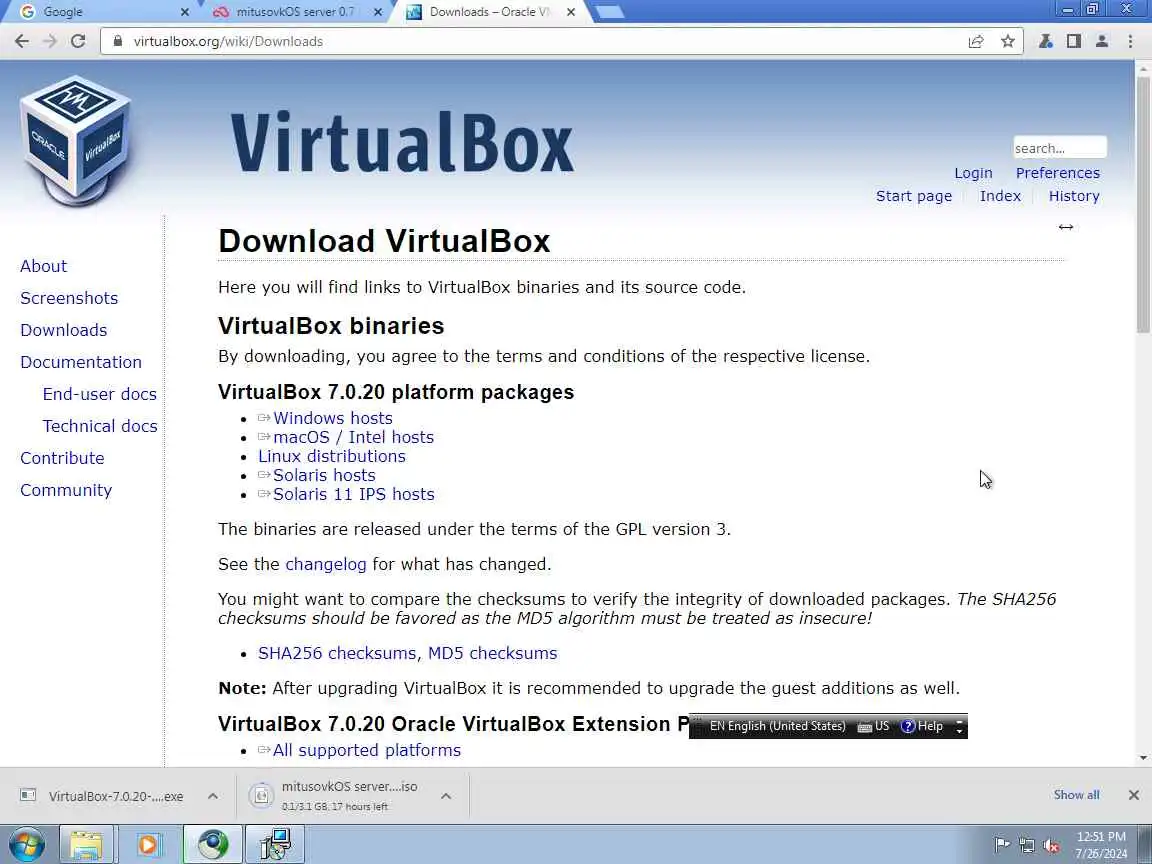Open File Explorer from taskbar
Screen dimensions: 1152x864
[x=86, y=844]
